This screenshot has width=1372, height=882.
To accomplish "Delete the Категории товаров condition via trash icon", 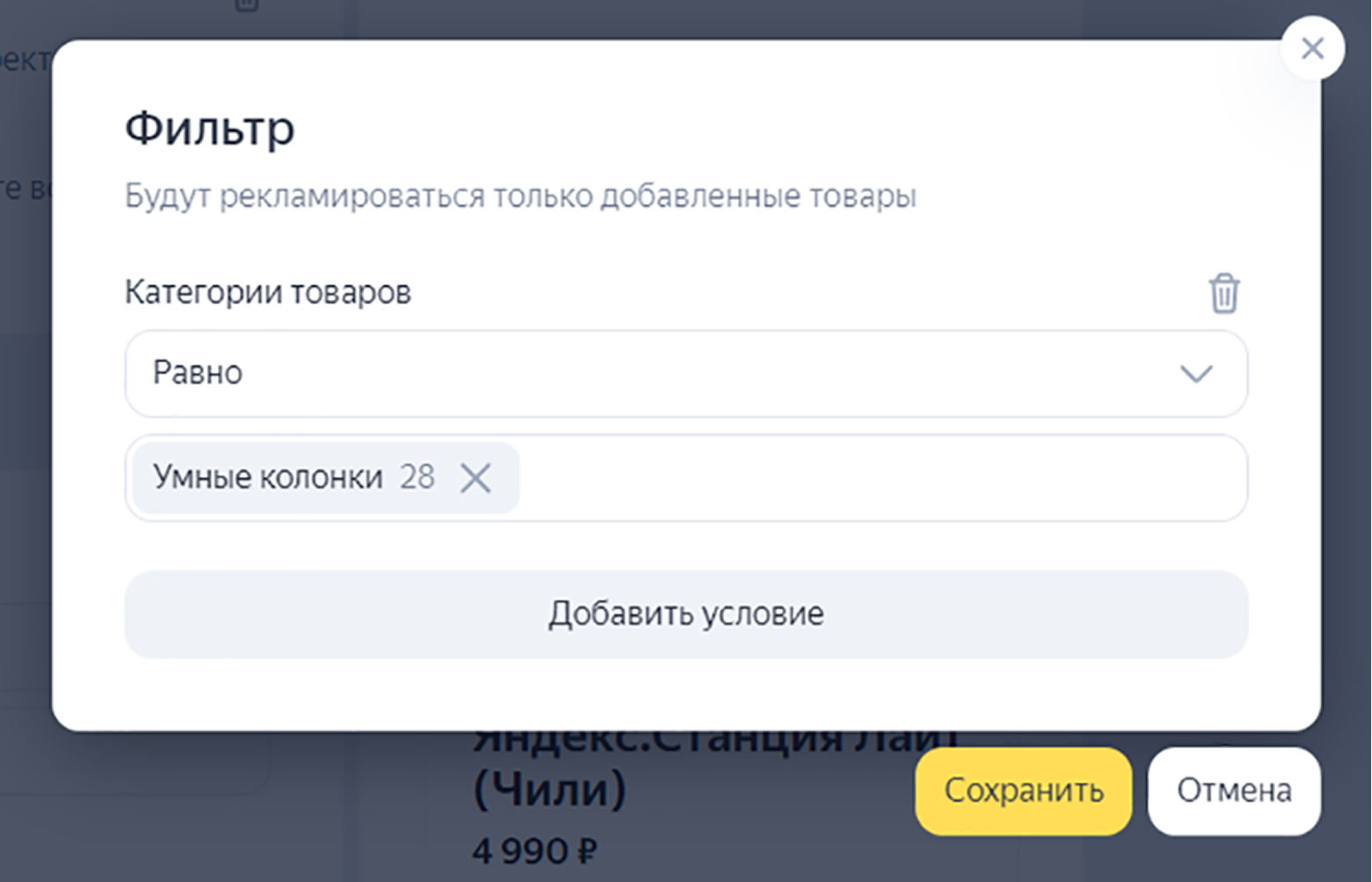I will click(1223, 293).
